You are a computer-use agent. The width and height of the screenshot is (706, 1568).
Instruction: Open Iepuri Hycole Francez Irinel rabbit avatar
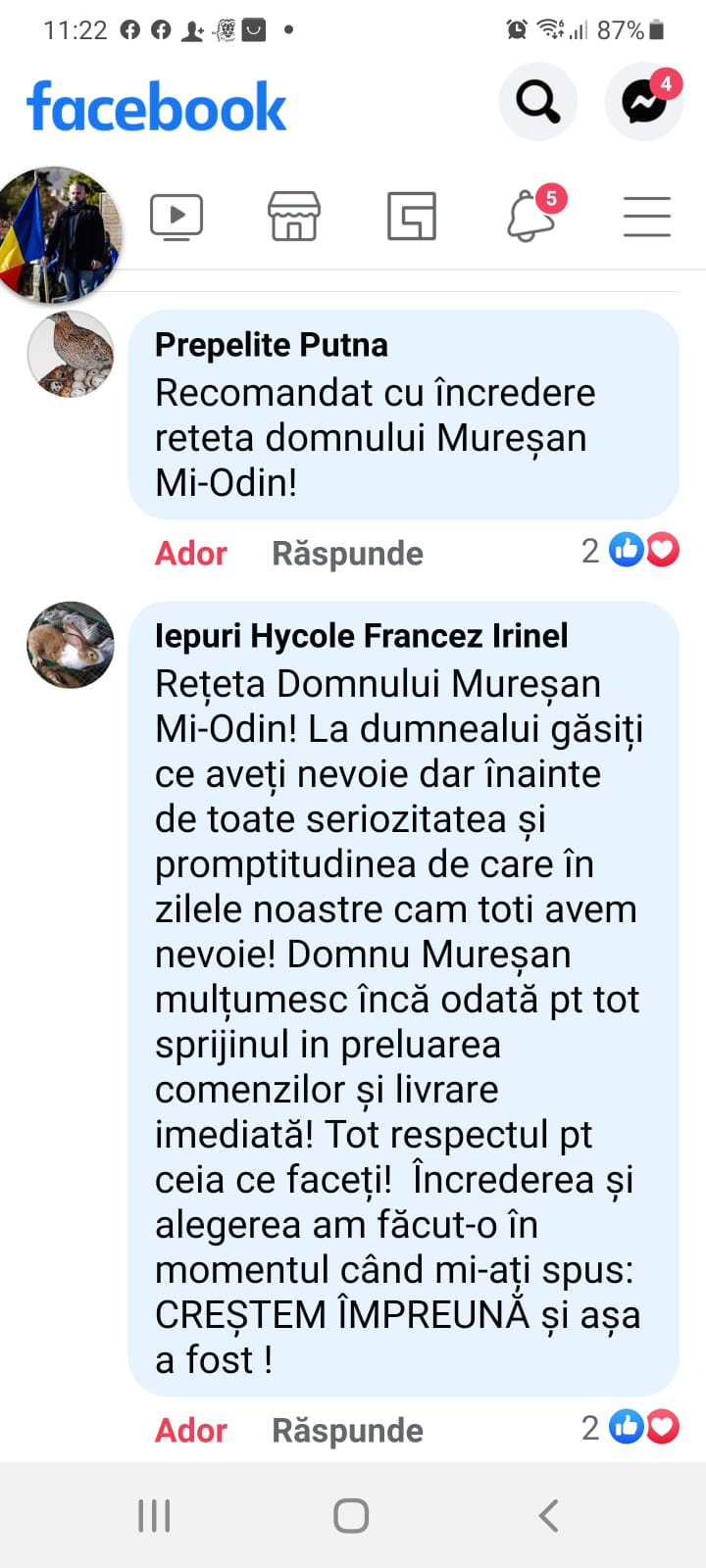pos(71,645)
